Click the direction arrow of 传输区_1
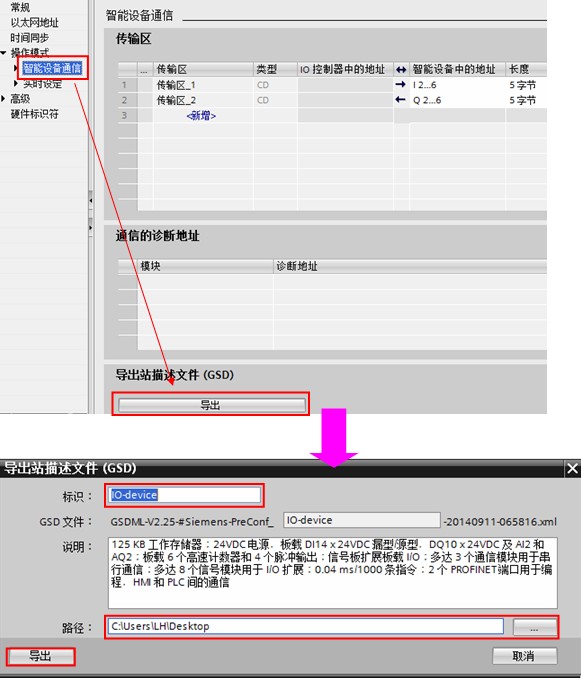Image resolution: width=581 pixels, height=678 pixels. tap(401, 85)
